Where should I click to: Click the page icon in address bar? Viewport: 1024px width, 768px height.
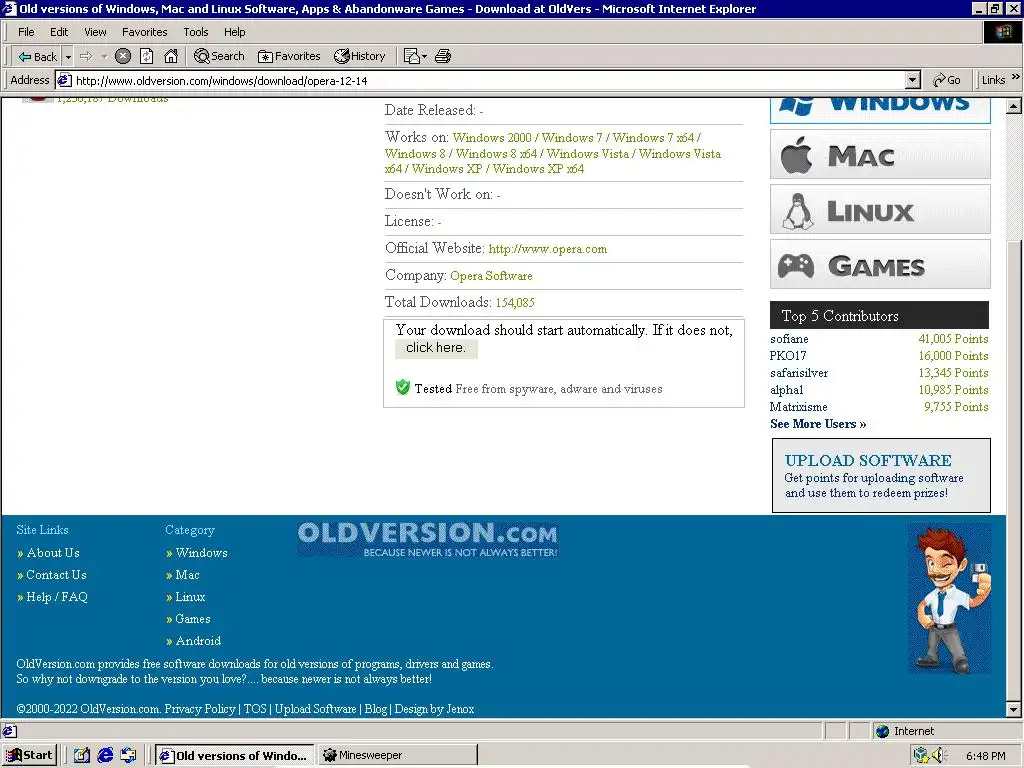[x=64, y=81]
